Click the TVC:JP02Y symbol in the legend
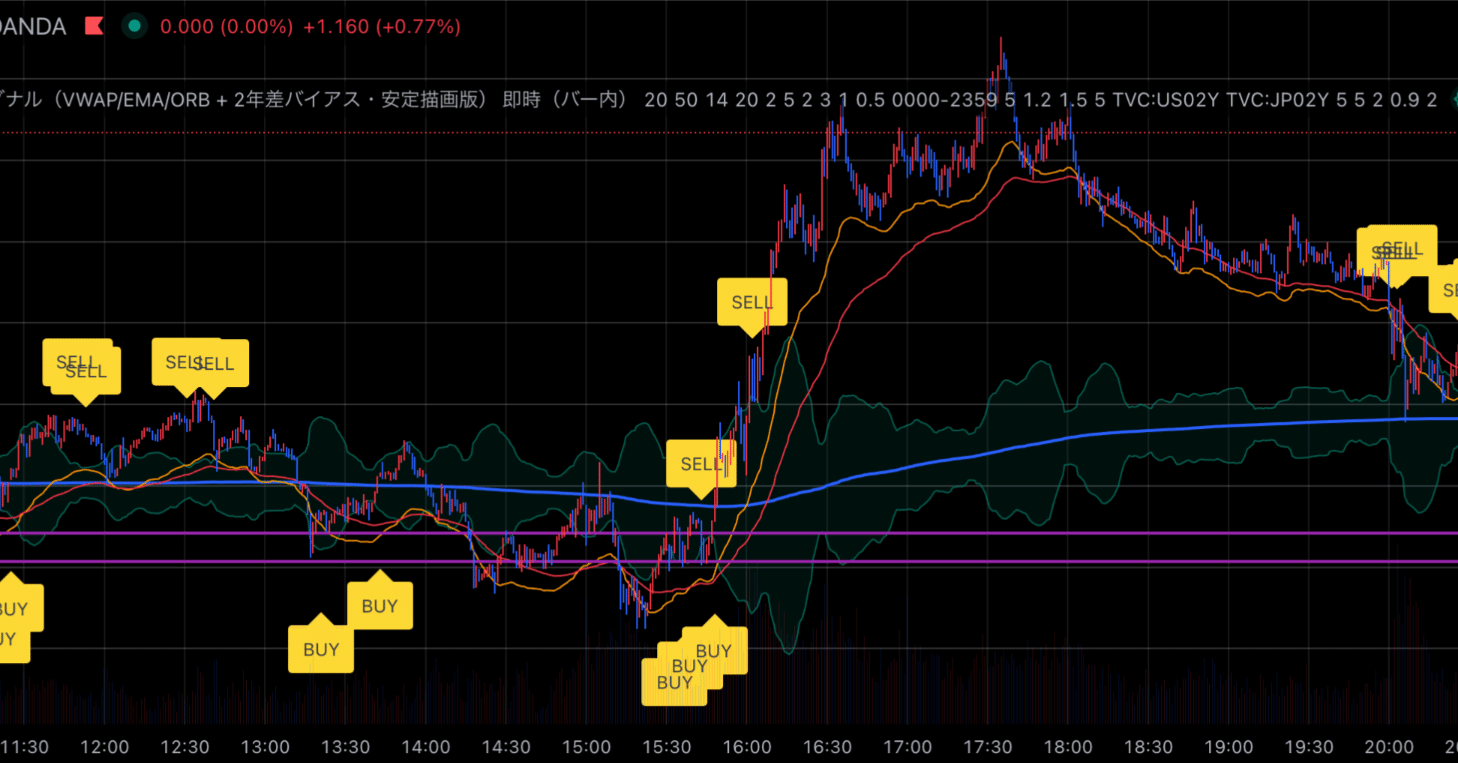1458x763 pixels. 1279,99
